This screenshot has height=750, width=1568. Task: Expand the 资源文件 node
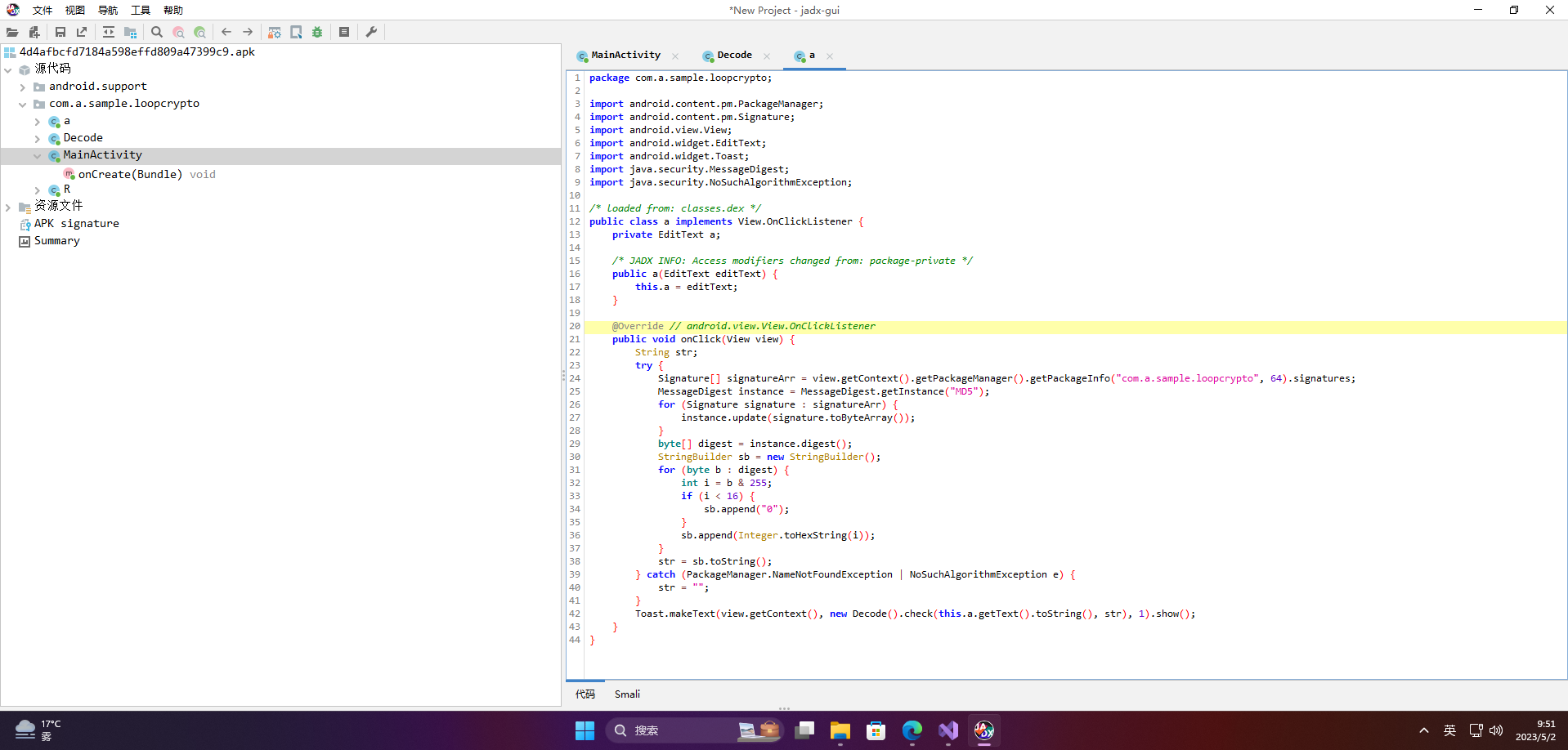tap(8, 208)
